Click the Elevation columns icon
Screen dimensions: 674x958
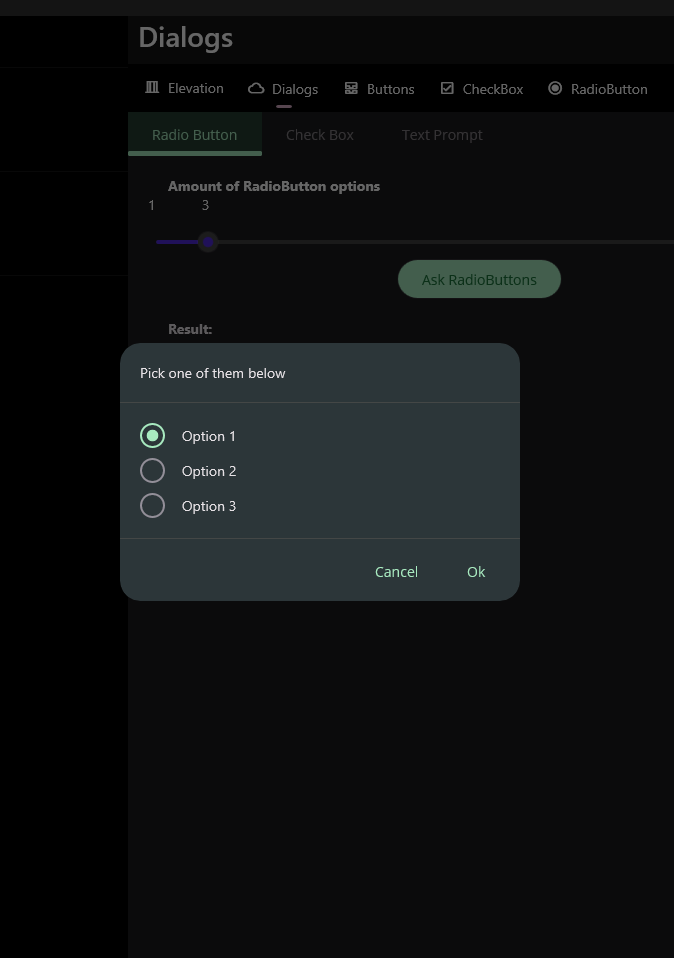click(x=150, y=88)
